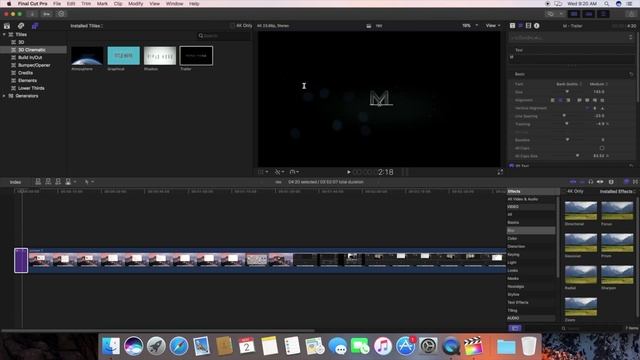Toggle timeline snapping icon
Screen dimensions: 640x360
tap(600, 182)
